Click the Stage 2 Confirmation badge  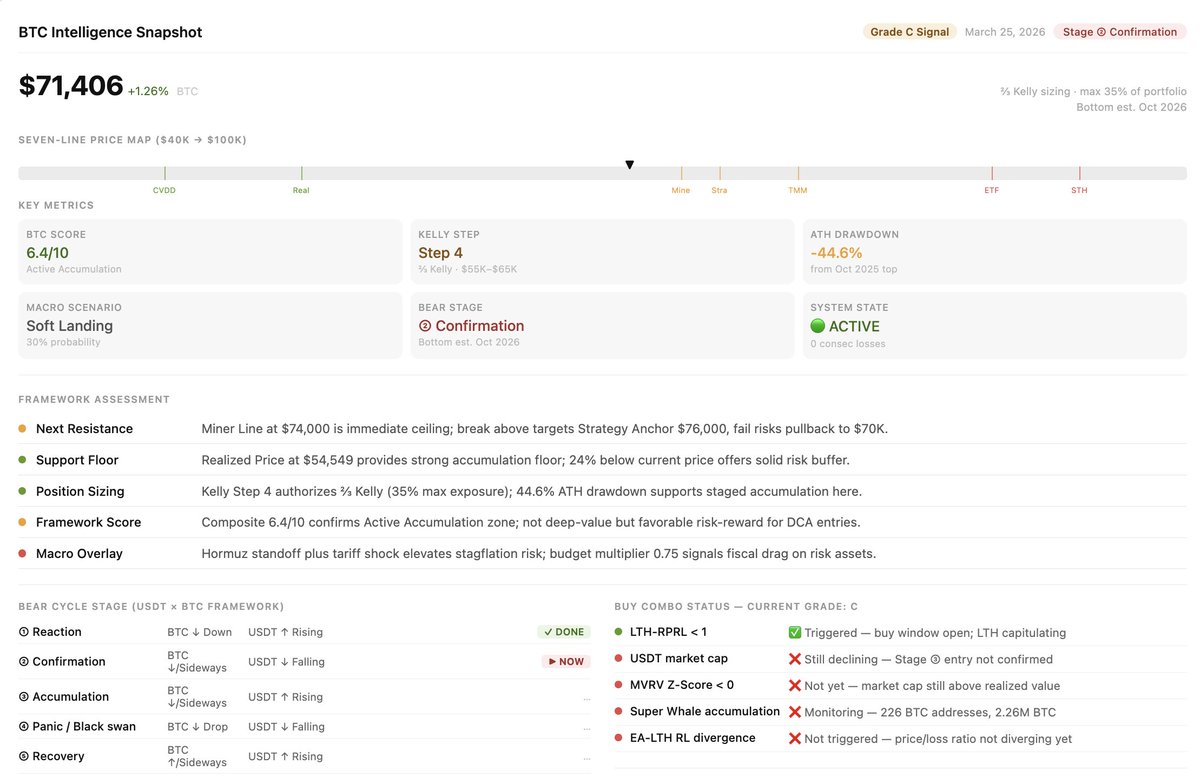pos(1120,32)
